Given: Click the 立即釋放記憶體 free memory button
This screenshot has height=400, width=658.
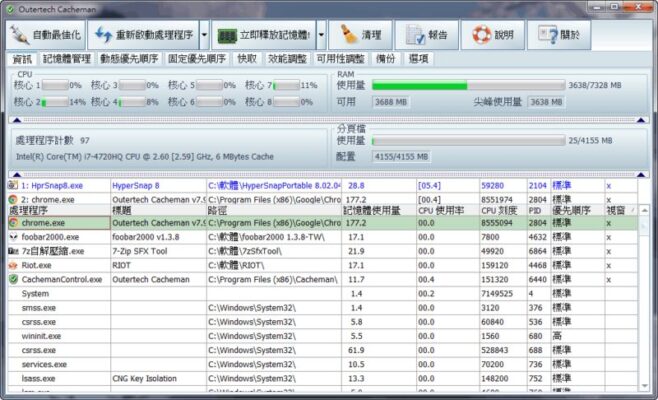Looking at the screenshot, I should [x=264, y=35].
